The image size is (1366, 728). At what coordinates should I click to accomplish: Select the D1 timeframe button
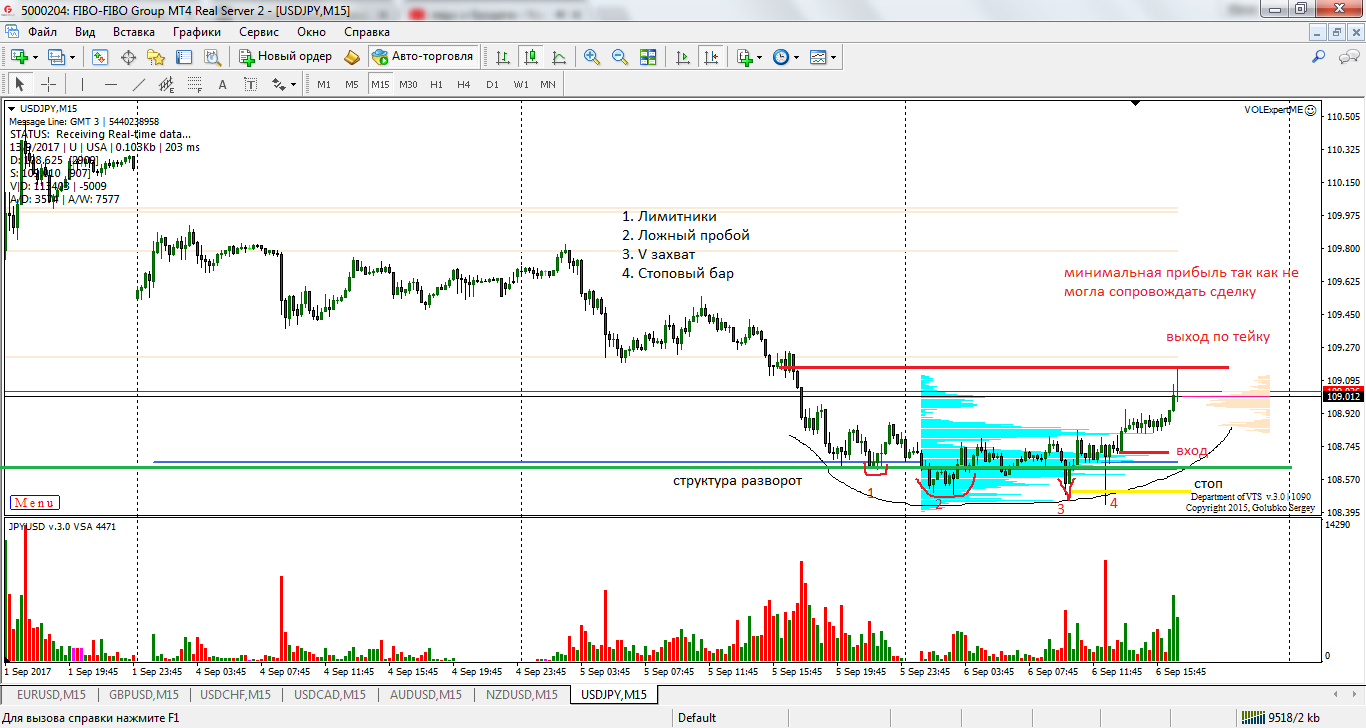tap(492, 84)
